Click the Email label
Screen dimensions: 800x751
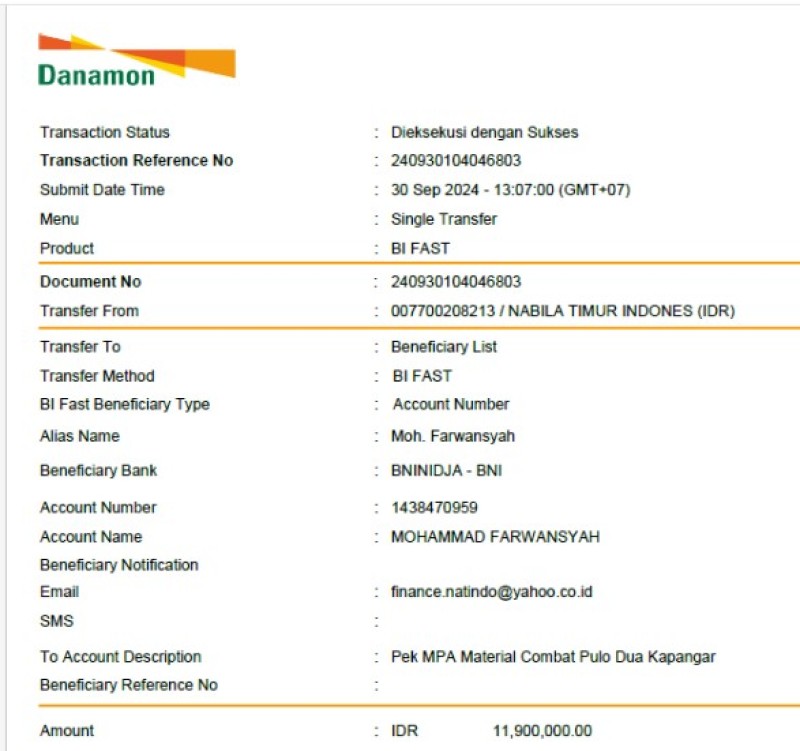[x=59, y=592]
